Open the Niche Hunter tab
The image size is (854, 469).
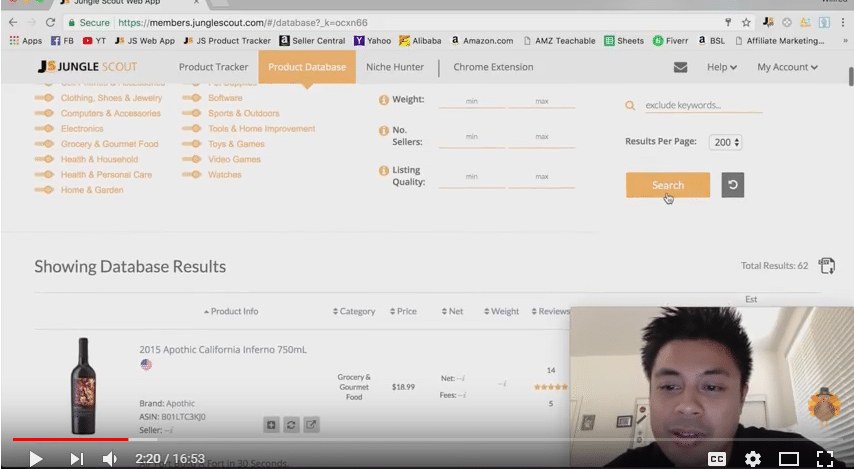pyautogui.click(x=393, y=67)
